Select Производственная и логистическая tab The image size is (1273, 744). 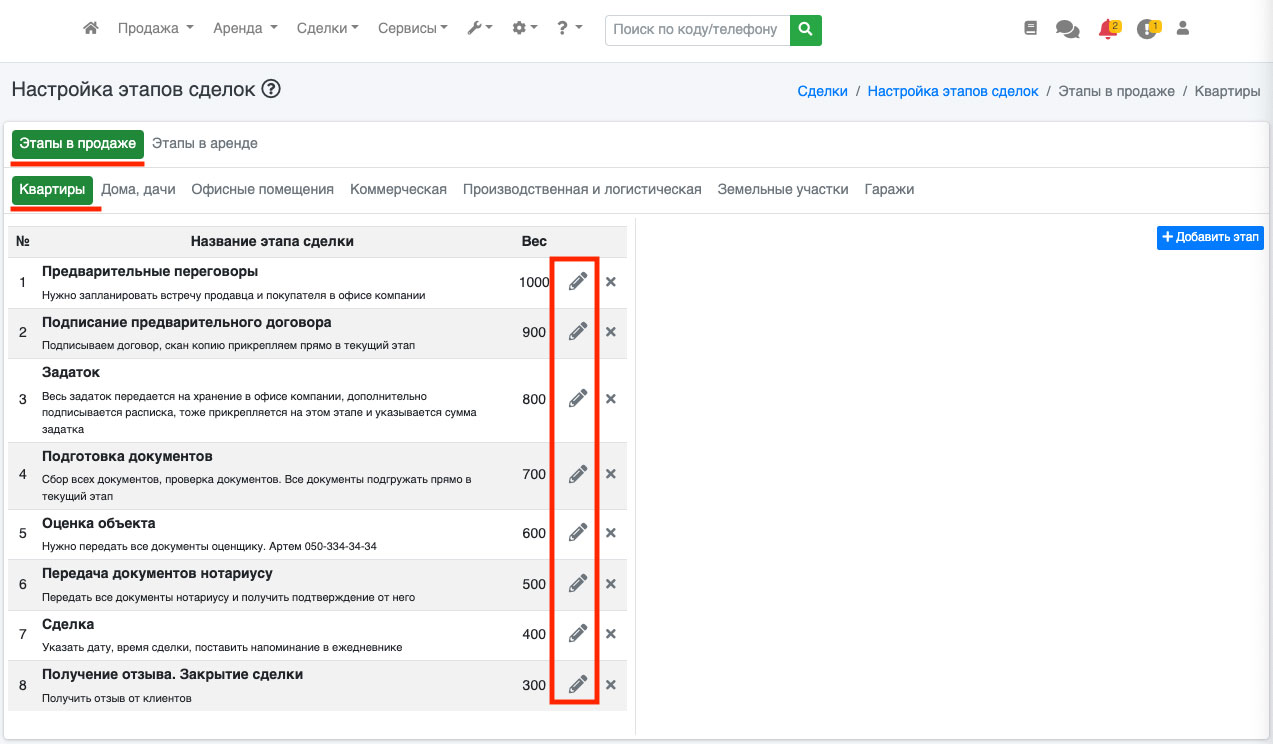[x=582, y=189]
